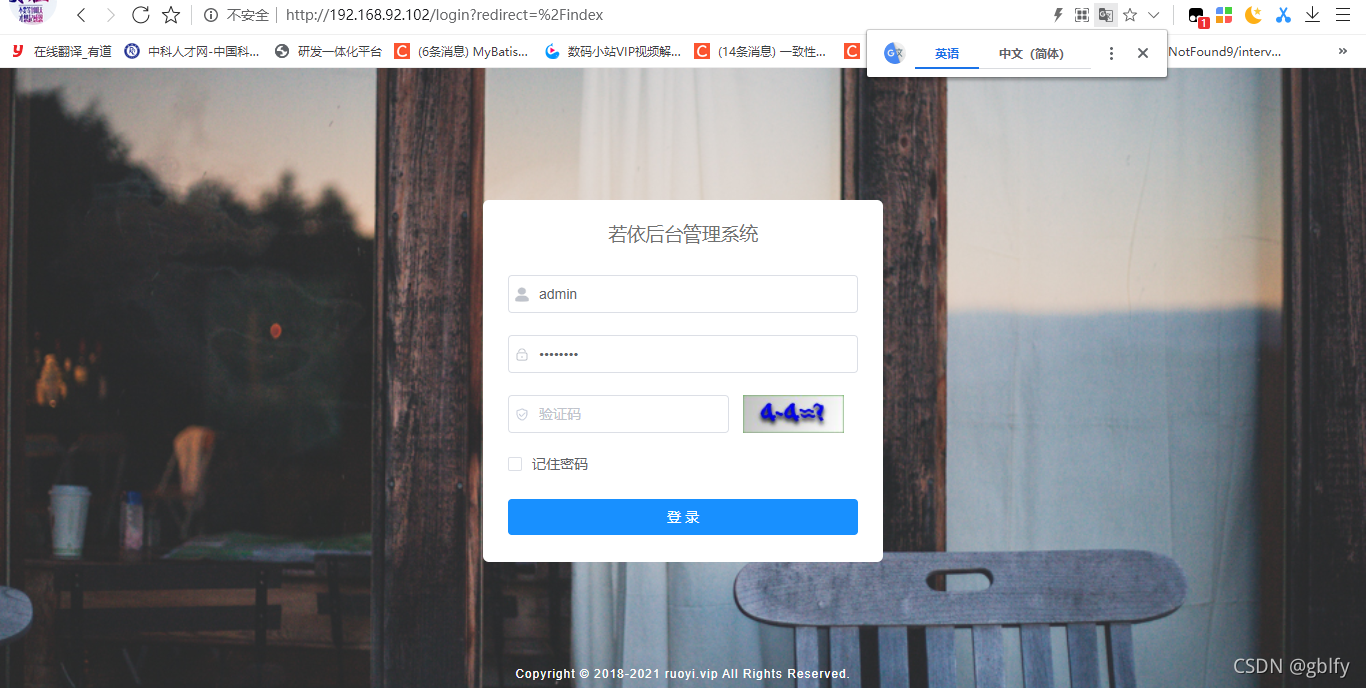Screen dimensions: 1366x688
Task: Expand the address bar dropdown chevron
Action: (x=1153, y=15)
